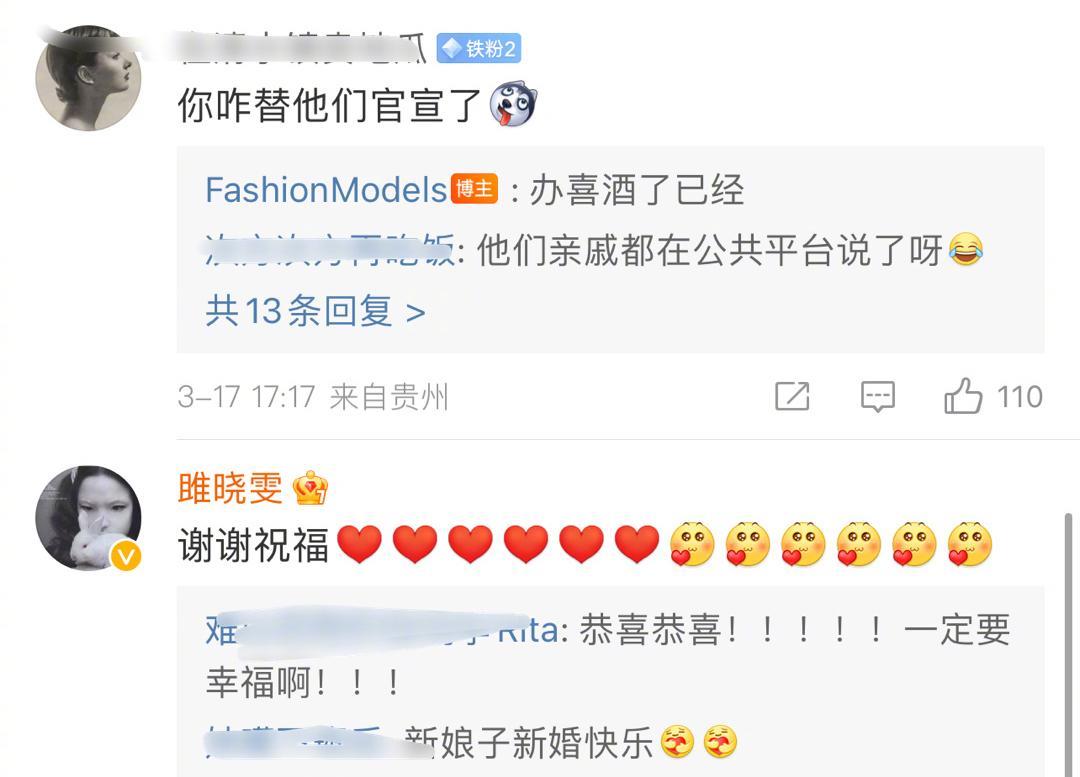Like the first comment with thumbs-up icon
The image size is (1080, 777).
[962, 396]
